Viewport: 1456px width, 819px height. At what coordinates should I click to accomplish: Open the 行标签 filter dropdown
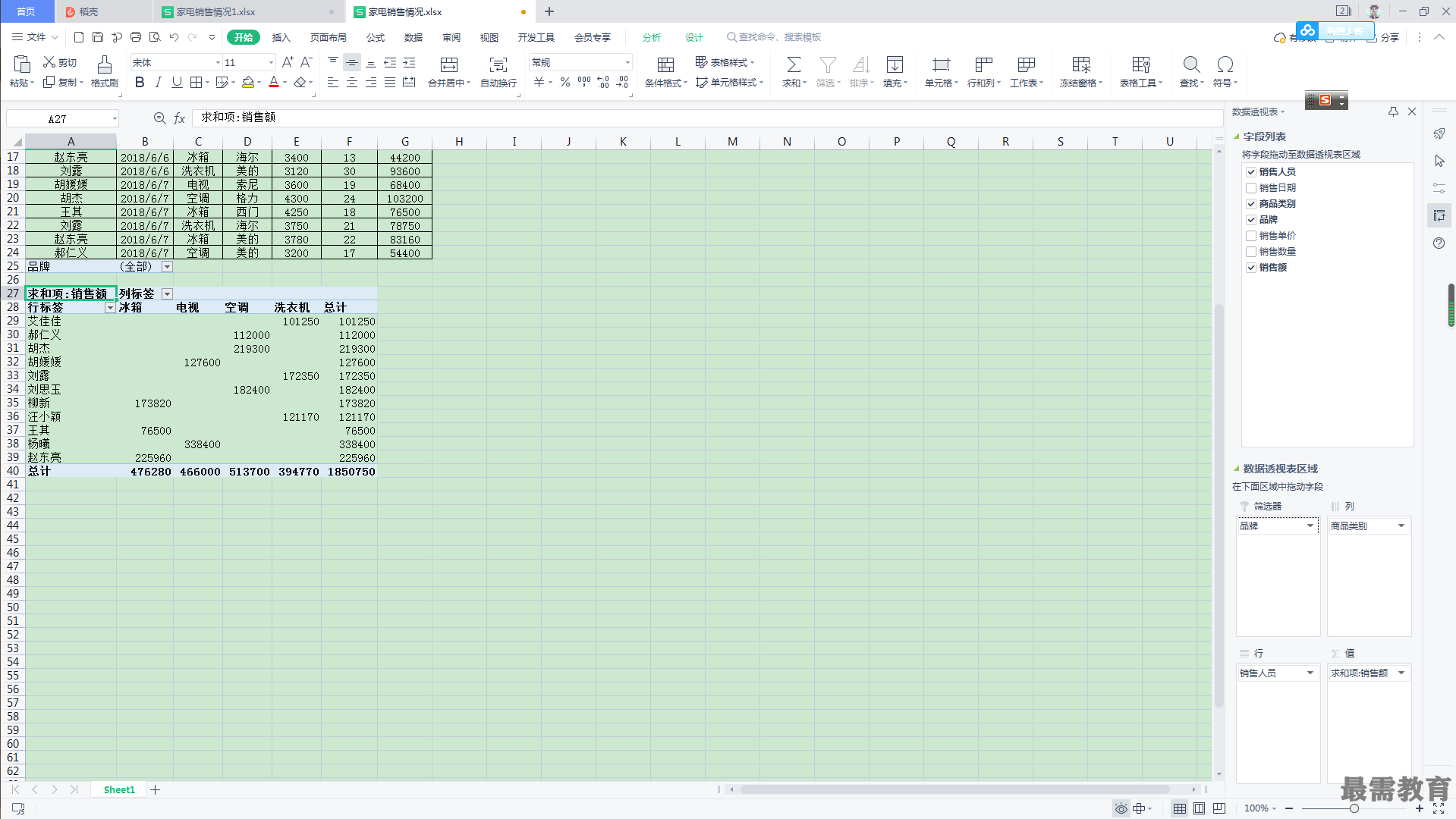(x=110, y=308)
